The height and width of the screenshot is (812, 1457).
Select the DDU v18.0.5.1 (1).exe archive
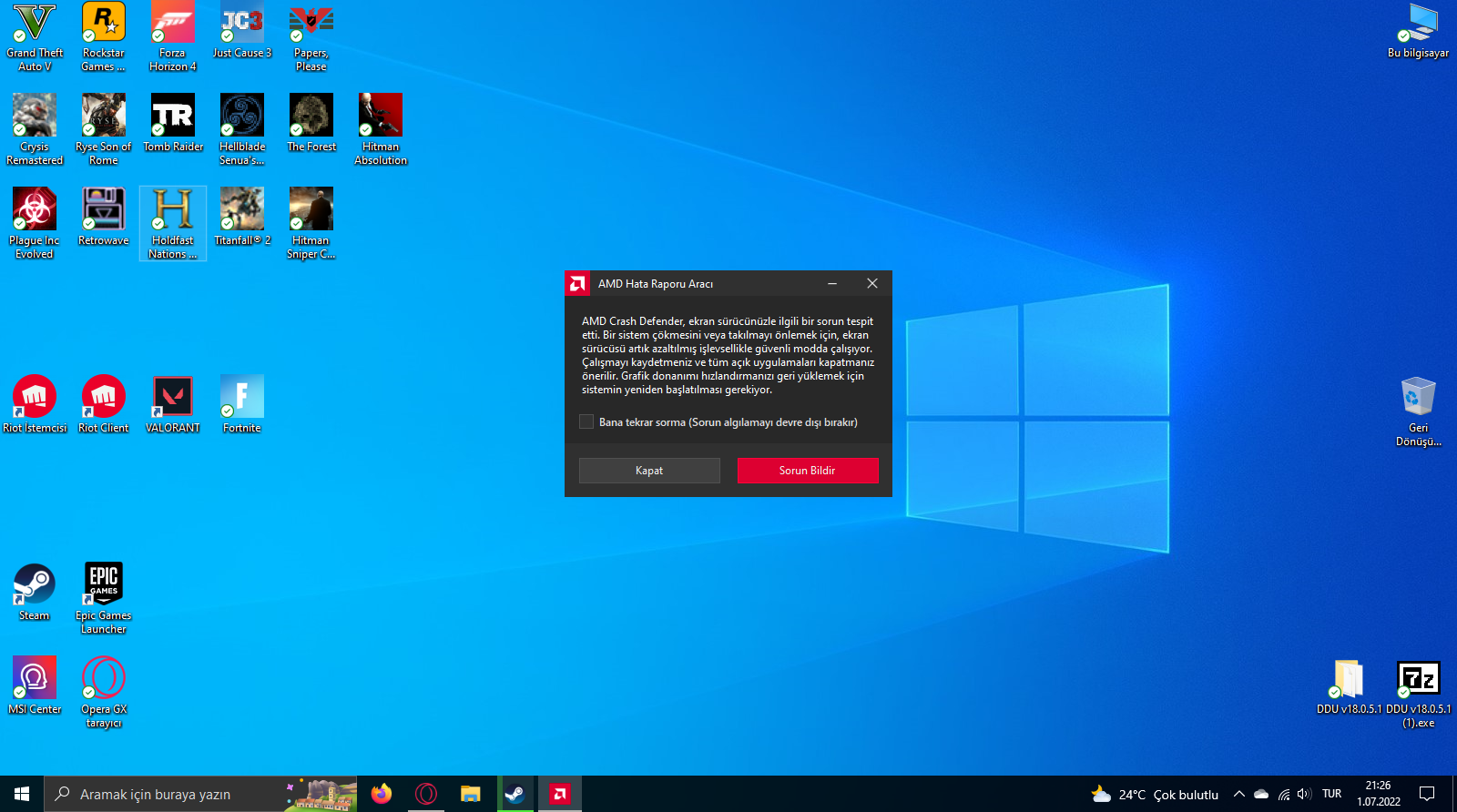click(x=1419, y=693)
